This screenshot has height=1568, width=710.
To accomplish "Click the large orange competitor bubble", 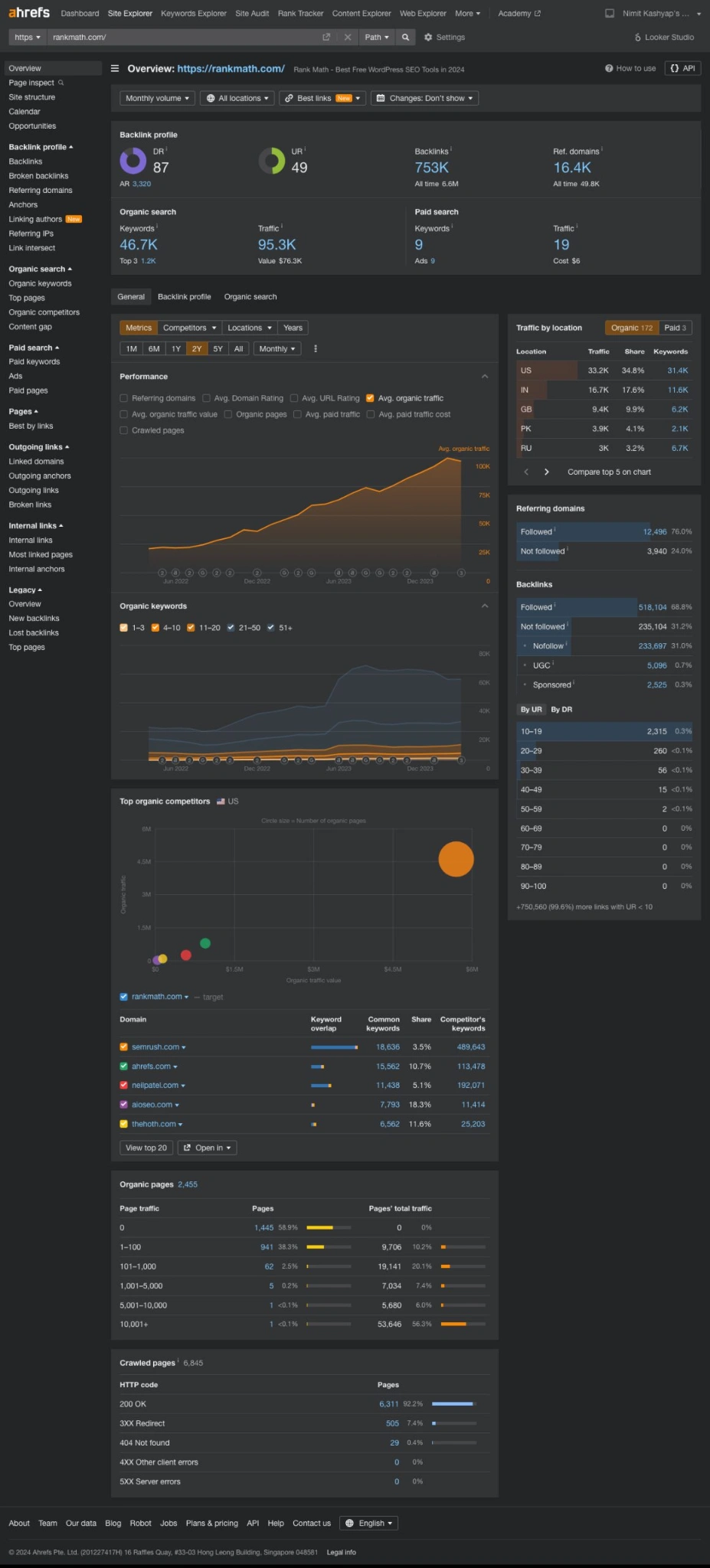I will pyautogui.click(x=456, y=859).
